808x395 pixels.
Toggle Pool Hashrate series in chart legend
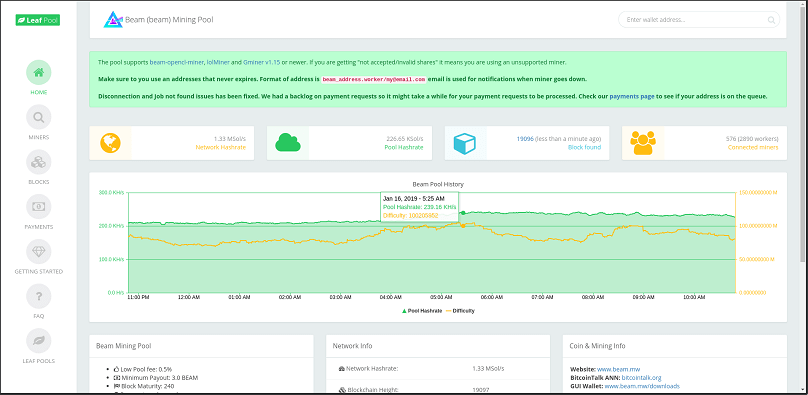(421, 311)
